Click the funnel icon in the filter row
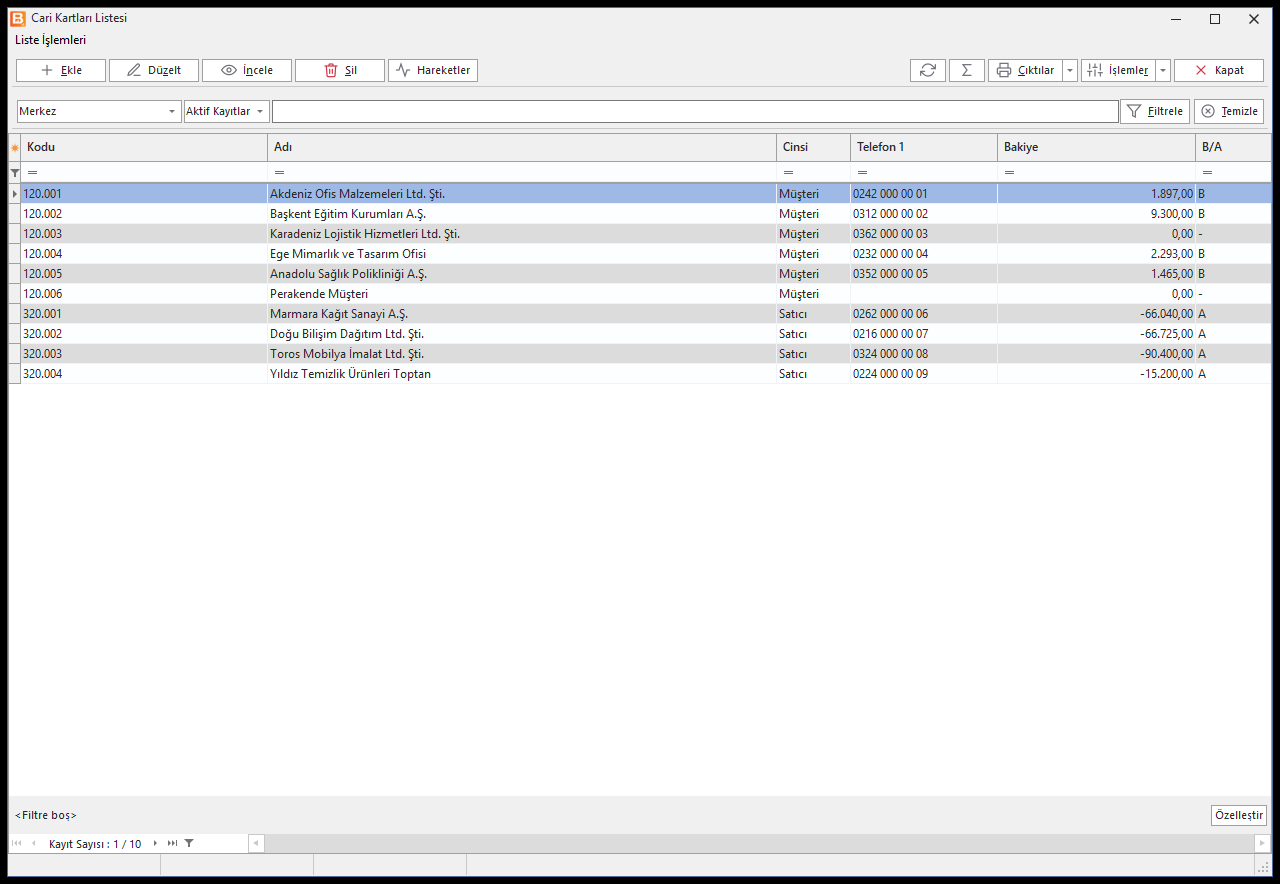The height and width of the screenshot is (884, 1280). [x=15, y=172]
